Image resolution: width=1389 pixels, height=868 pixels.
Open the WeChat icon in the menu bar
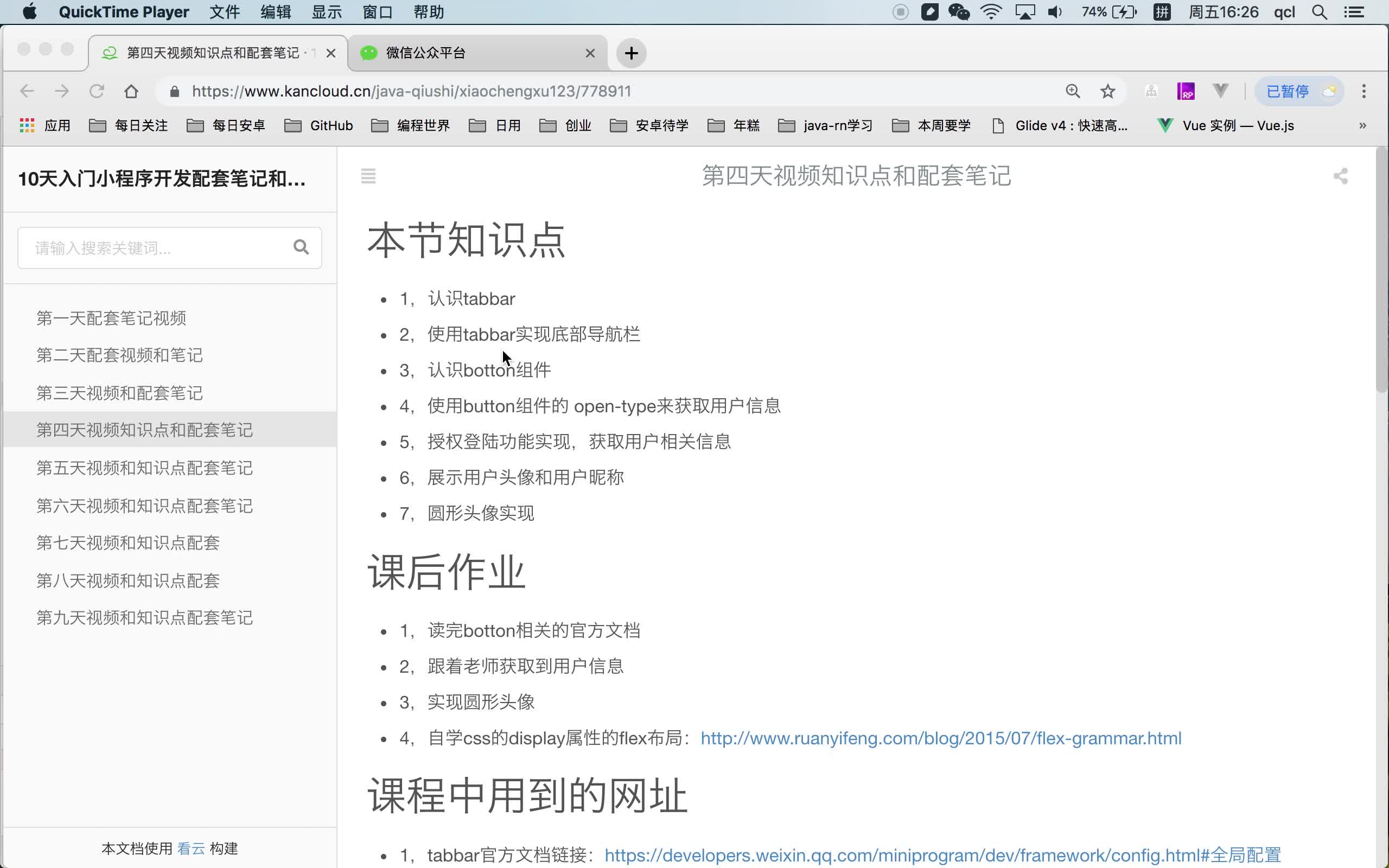pyautogui.click(x=959, y=11)
